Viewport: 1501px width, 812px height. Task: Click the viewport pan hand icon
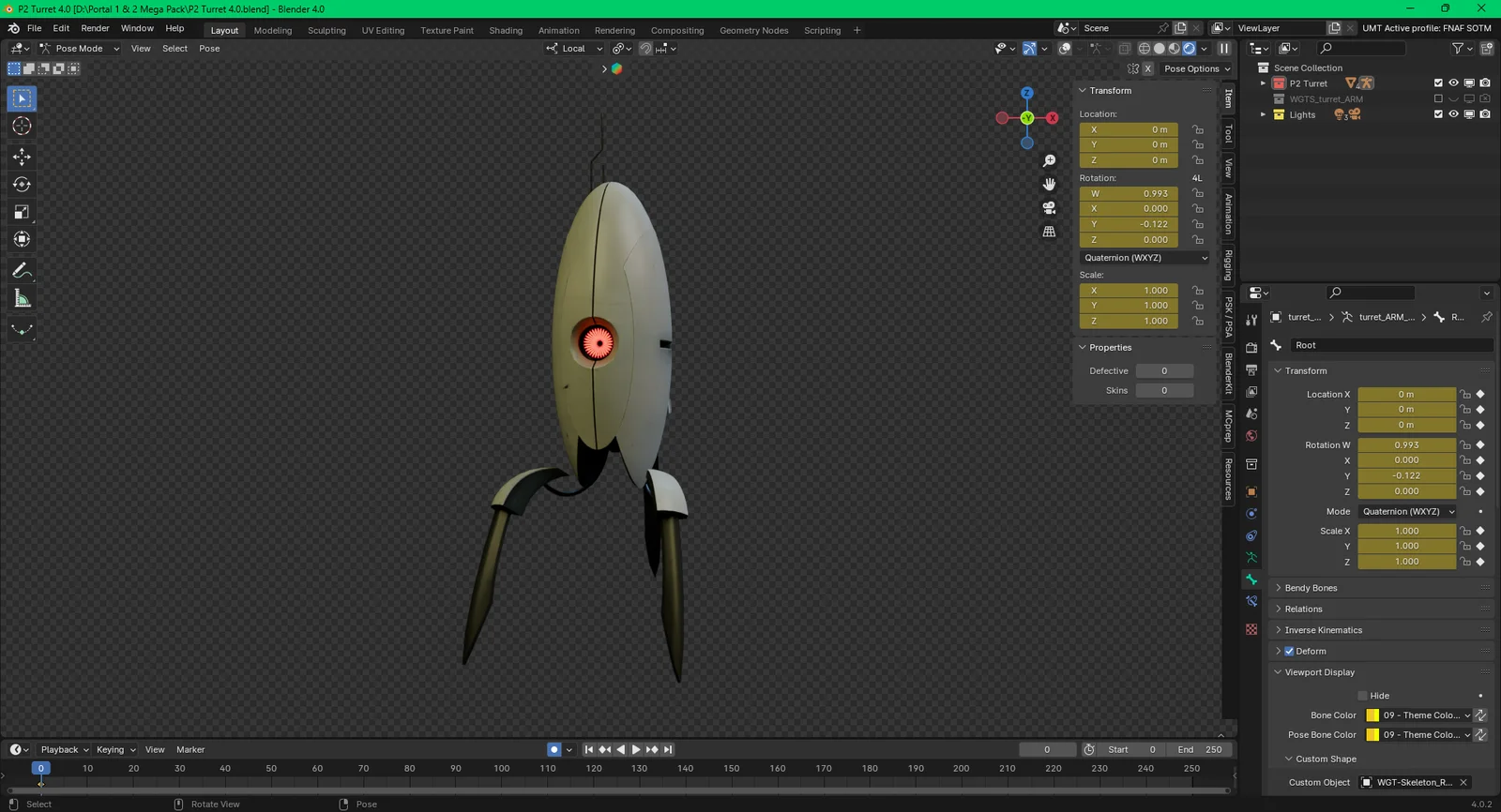[1049, 185]
